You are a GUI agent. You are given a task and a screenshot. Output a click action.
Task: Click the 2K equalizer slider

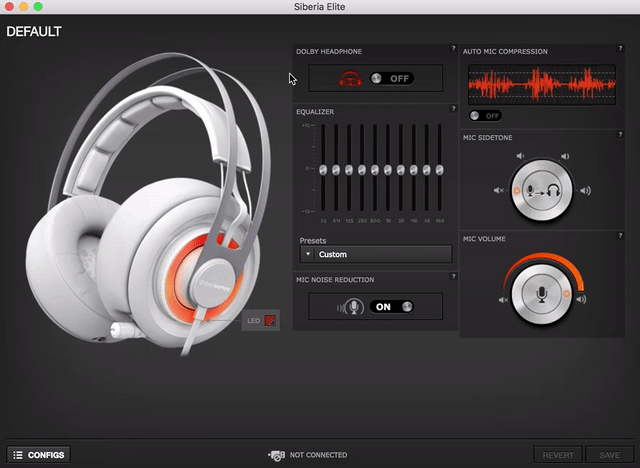point(401,170)
